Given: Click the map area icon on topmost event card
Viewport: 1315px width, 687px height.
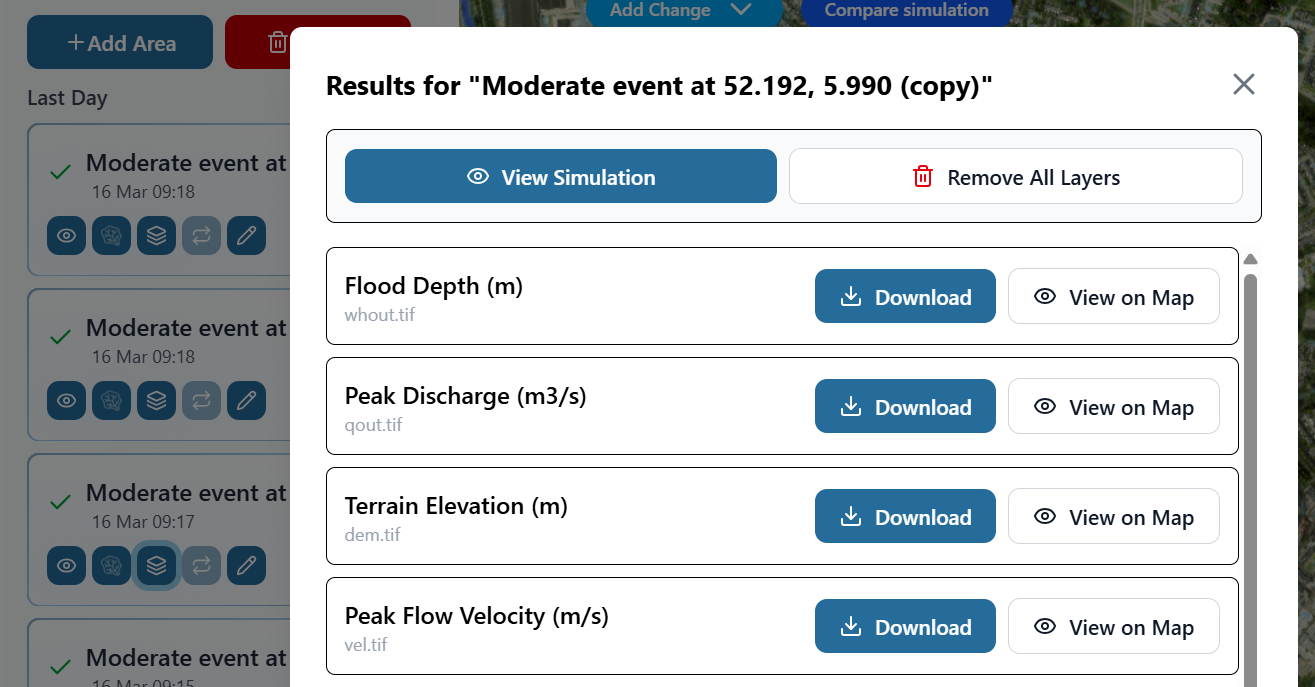Looking at the screenshot, I should (x=111, y=236).
